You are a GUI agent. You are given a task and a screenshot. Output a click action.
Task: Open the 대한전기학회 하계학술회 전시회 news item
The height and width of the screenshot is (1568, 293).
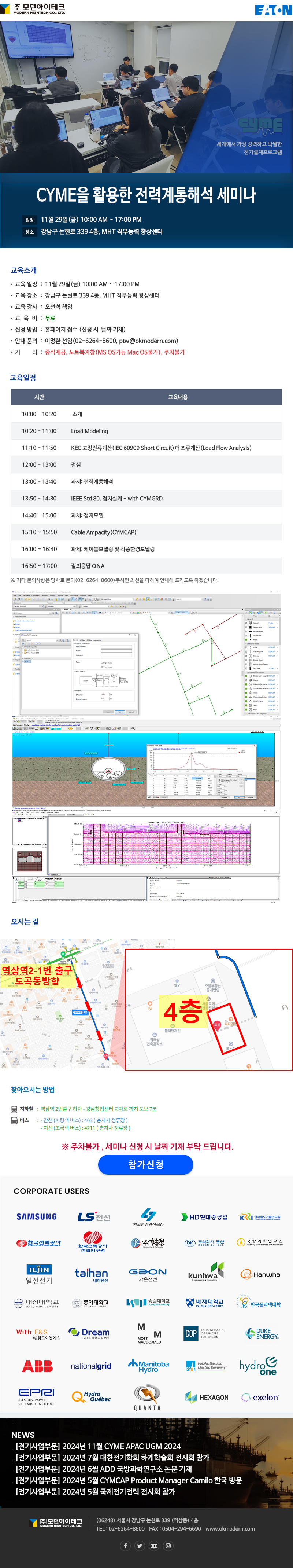(112, 1457)
